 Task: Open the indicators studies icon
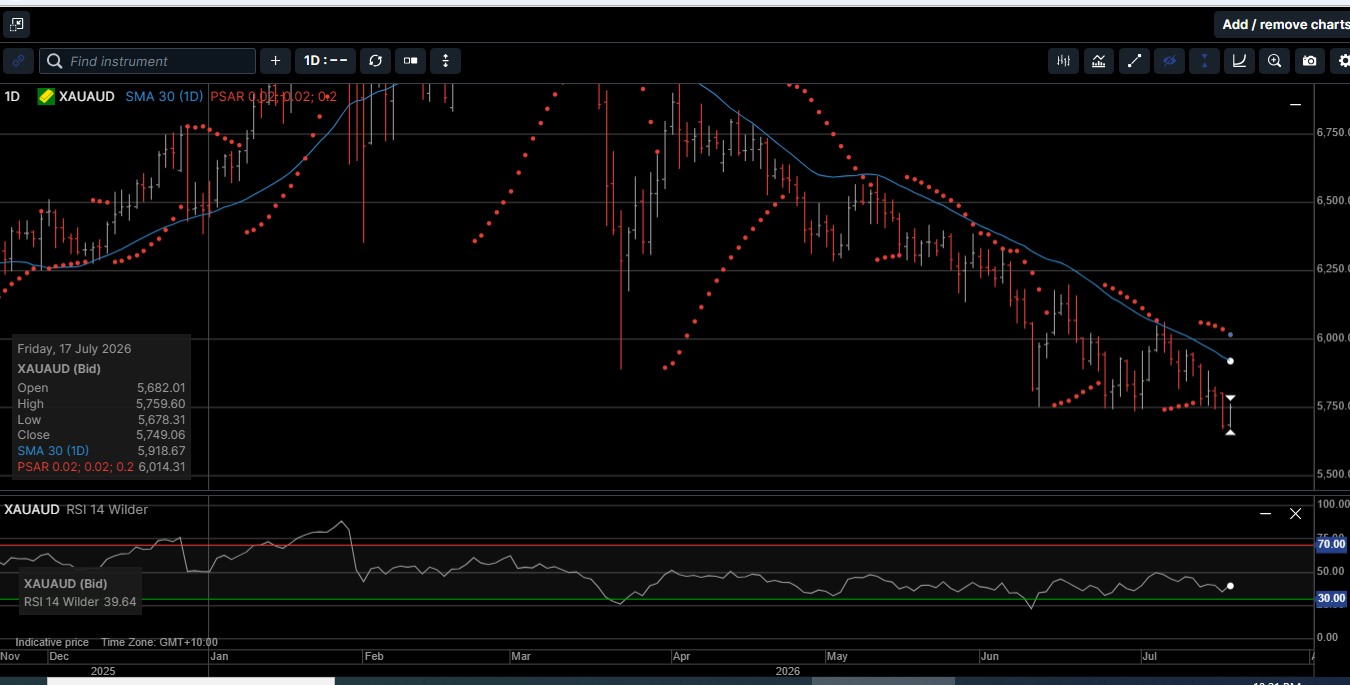tap(1099, 61)
